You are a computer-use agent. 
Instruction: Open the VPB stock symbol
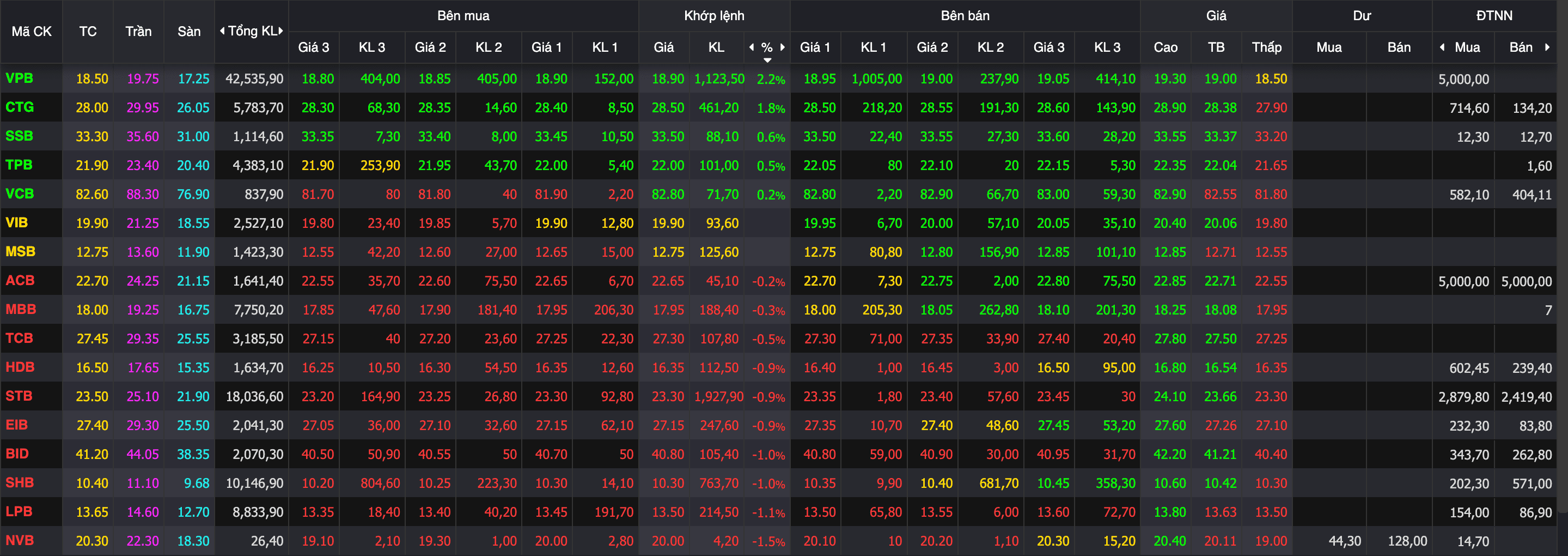coord(20,78)
